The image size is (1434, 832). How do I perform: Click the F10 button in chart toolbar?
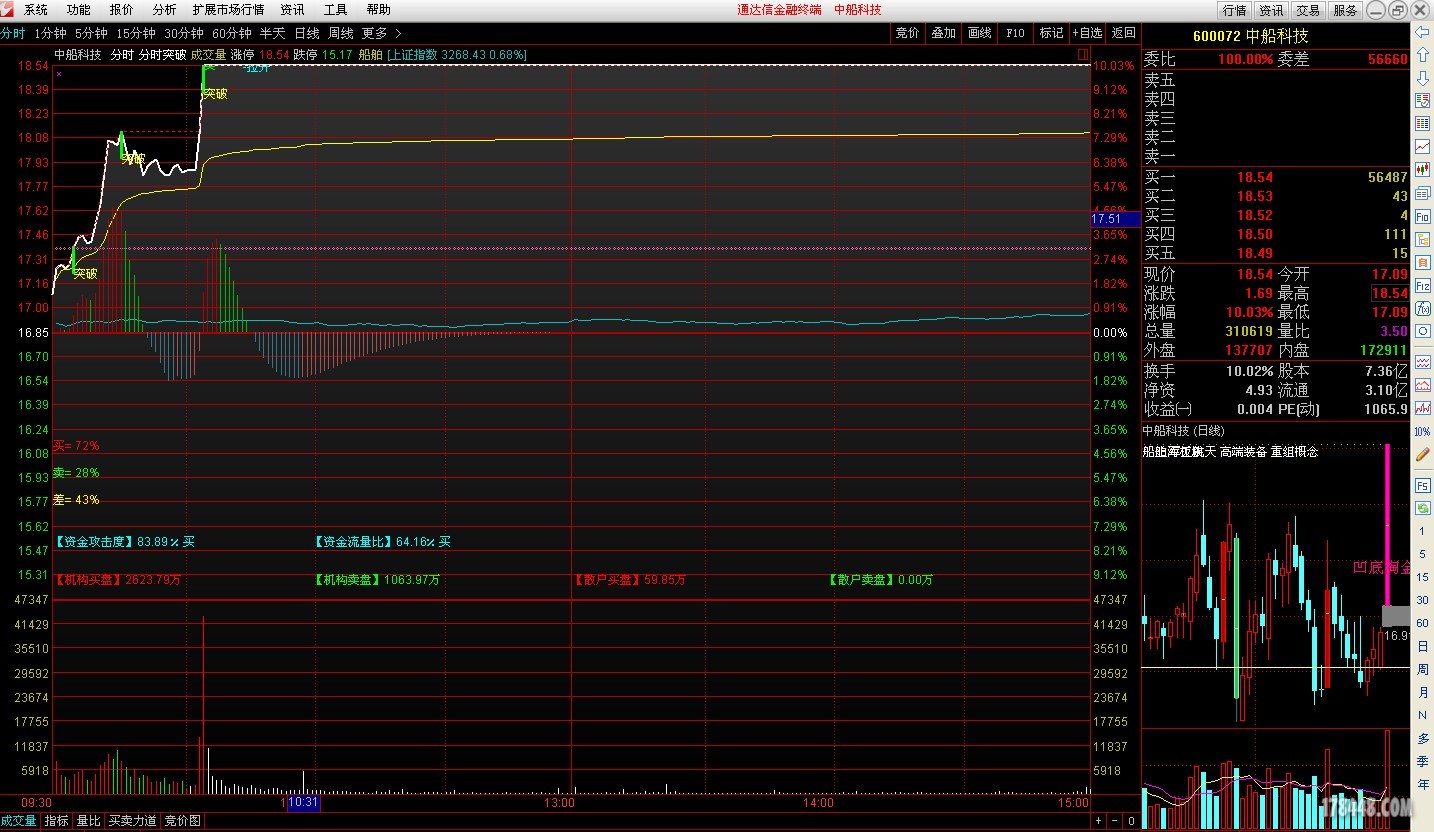[x=1015, y=33]
